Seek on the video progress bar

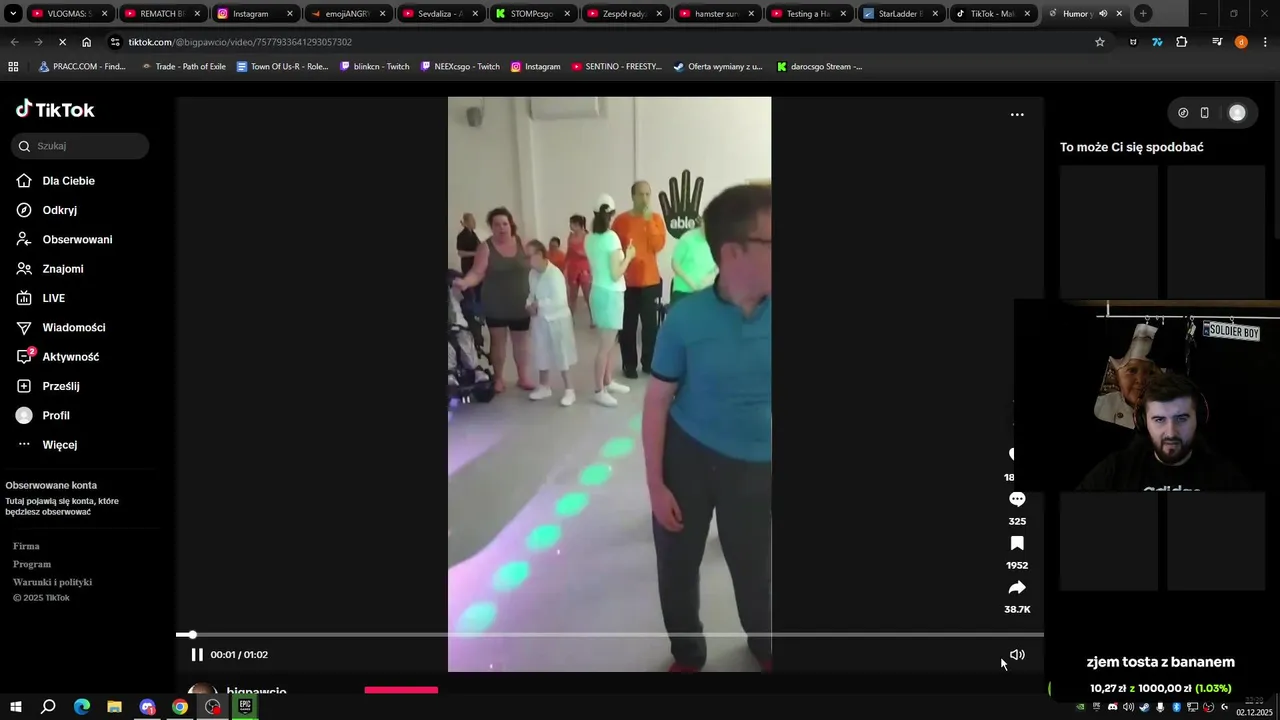pyautogui.click(x=610, y=635)
